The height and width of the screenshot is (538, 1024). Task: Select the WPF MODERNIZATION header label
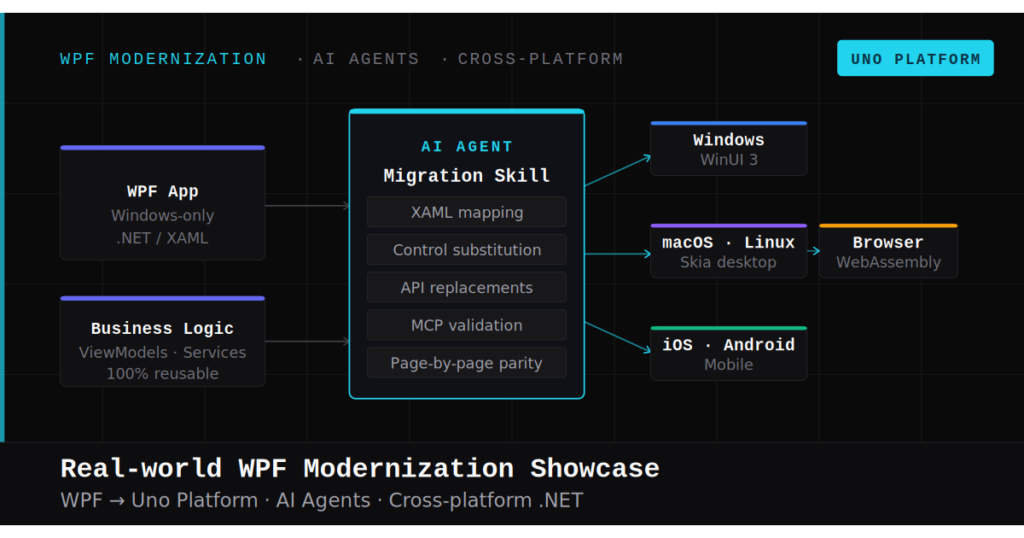coord(163,59)
